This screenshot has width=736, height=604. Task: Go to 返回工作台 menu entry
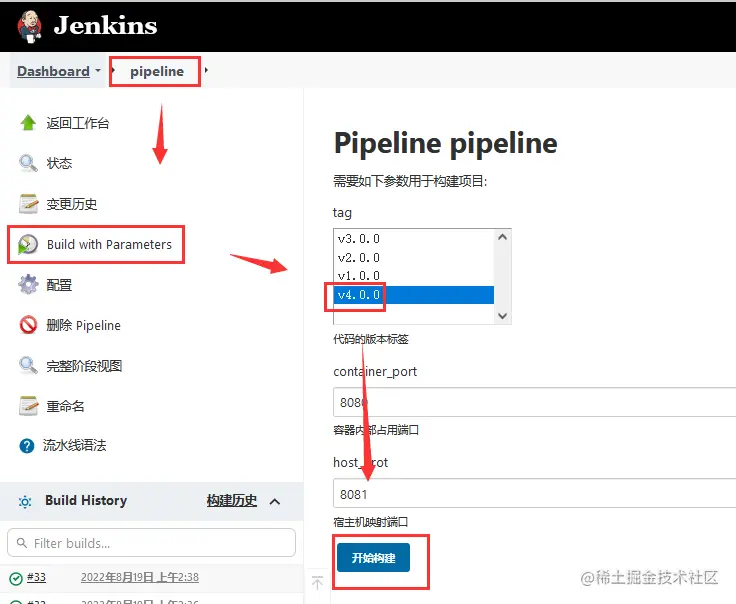[77, 123]
